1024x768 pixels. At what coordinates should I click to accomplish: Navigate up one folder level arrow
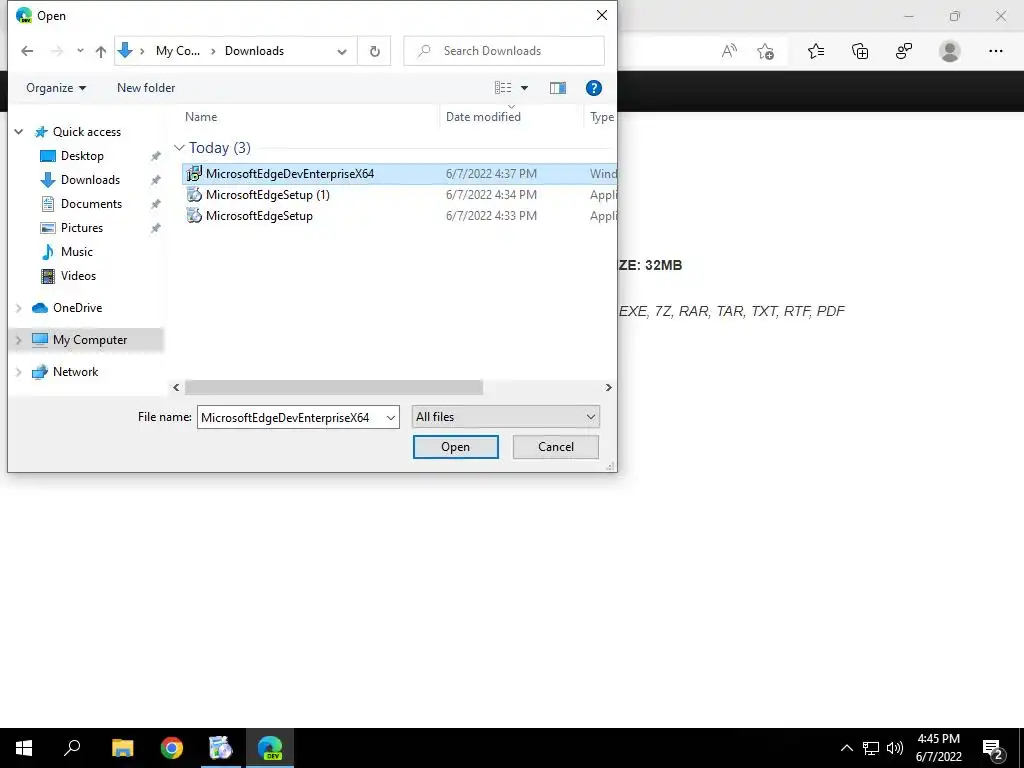[x=101, y=51]
